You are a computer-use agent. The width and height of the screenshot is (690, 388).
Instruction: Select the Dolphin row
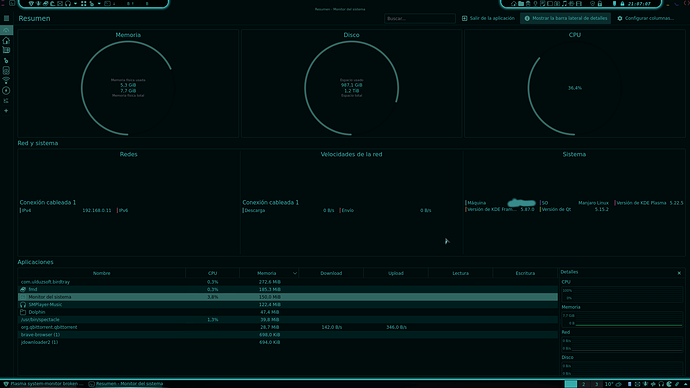click(288, 312)
